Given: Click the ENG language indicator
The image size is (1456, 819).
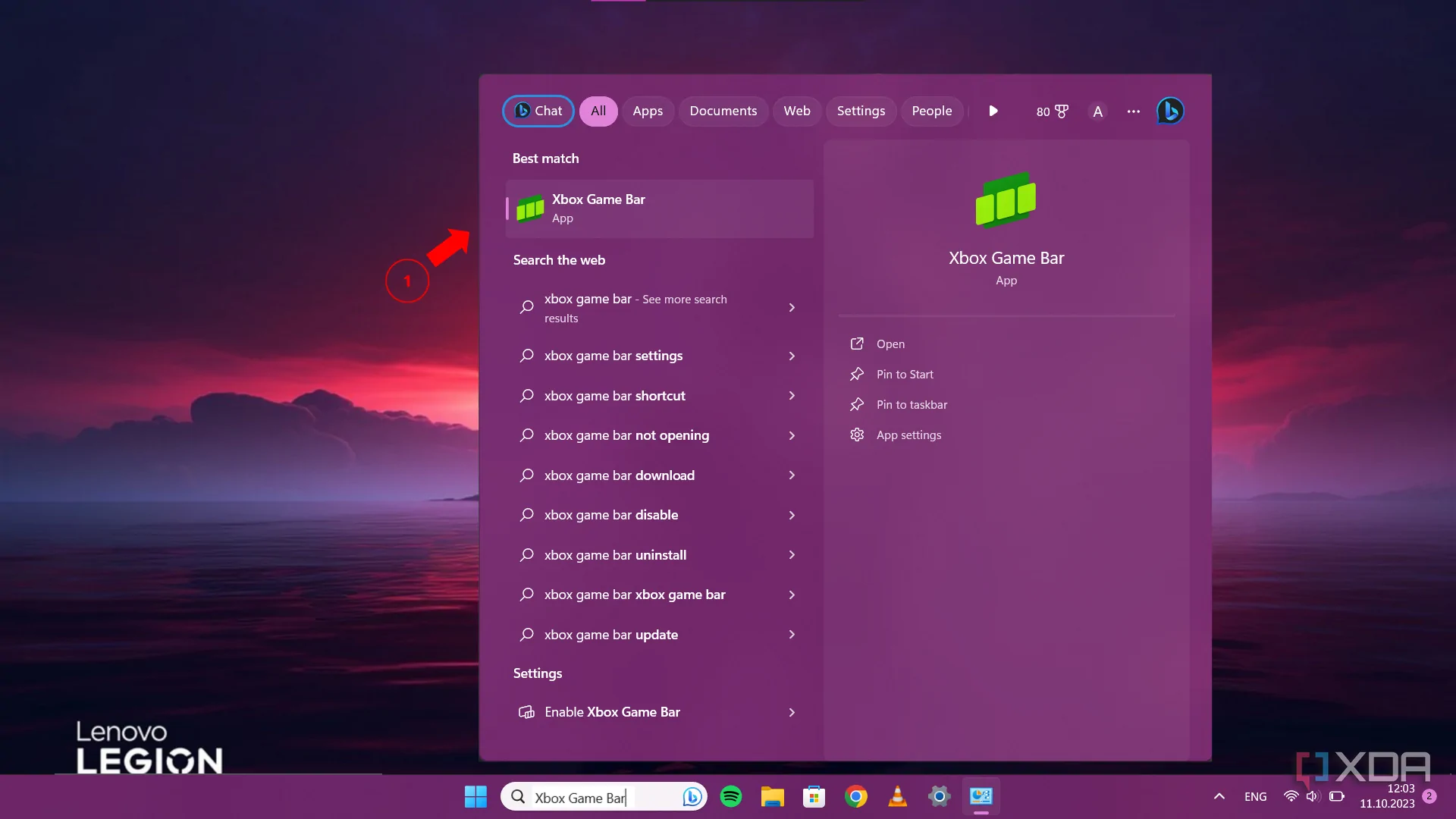Looking at the screenshot, I should click(x=1255, y=796).
